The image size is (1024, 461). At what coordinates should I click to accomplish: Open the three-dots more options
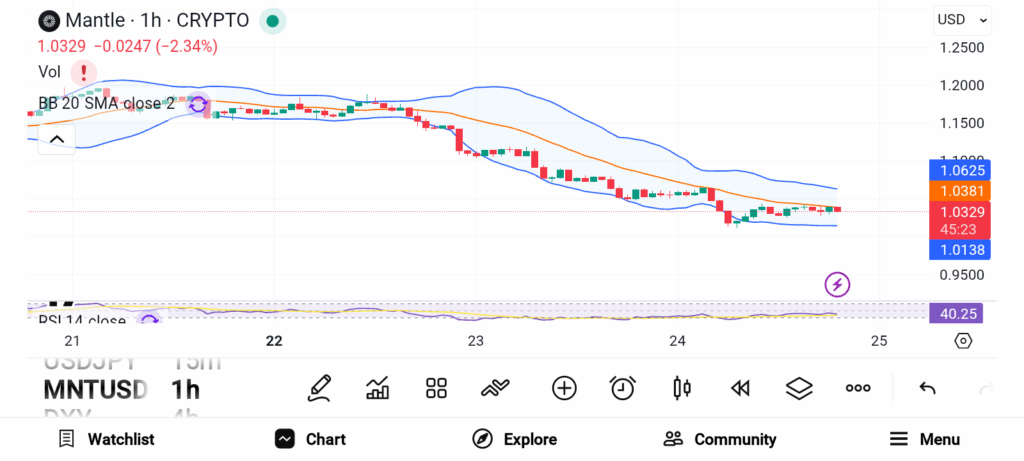click(x=858, y=388)
